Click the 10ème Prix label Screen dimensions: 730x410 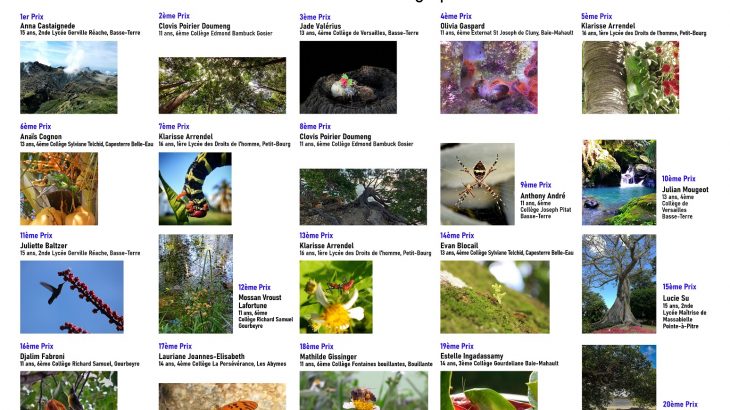point(678,179)
